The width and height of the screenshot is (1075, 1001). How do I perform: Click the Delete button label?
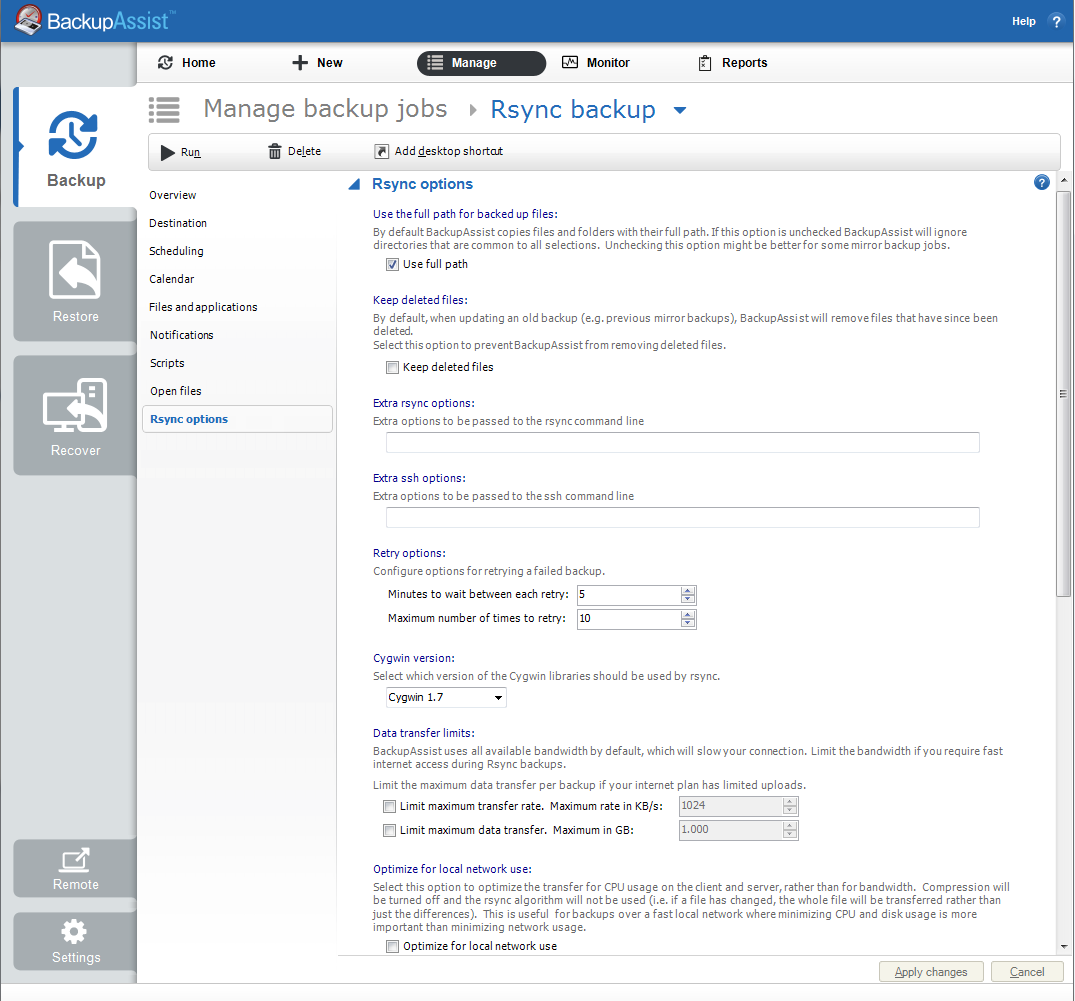[x=304, y=152]
